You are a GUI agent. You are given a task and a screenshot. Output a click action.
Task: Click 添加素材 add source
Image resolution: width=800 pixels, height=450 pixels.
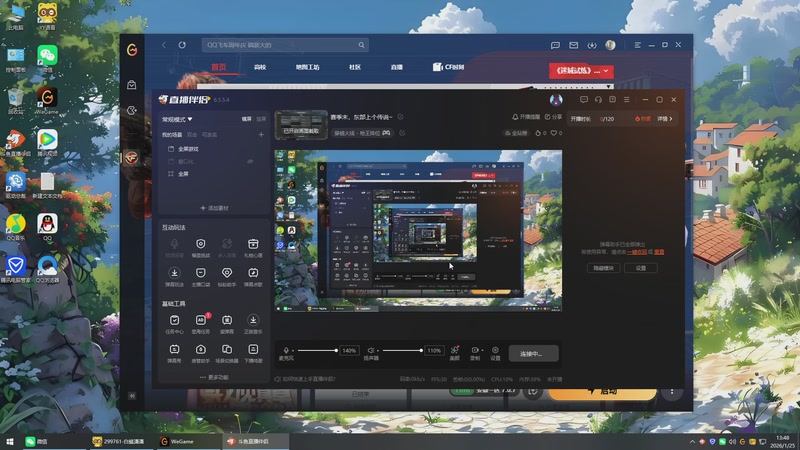pyautogui.click(x=214, y=208)
